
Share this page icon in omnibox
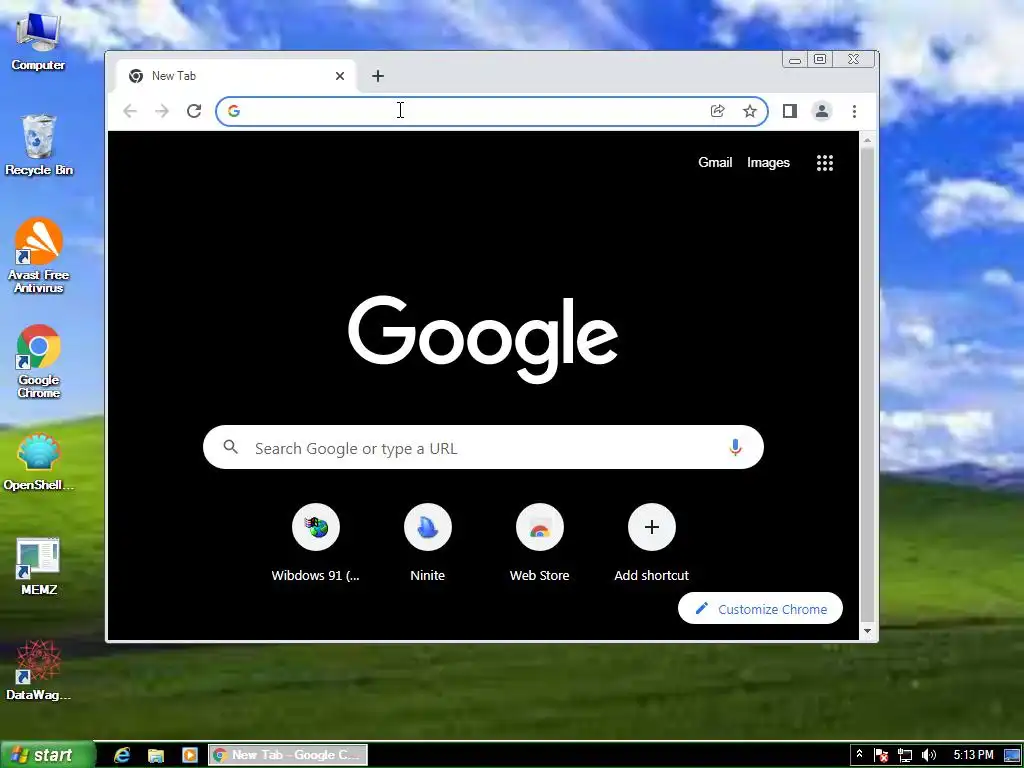(717, 111)
